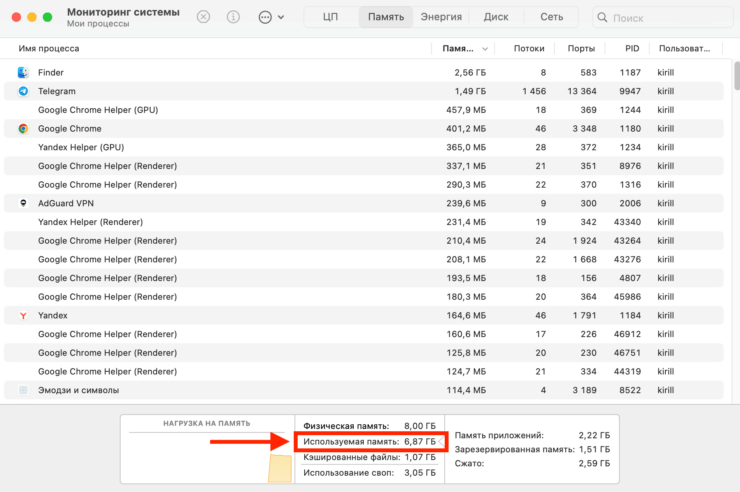Viewport: 740px width, 492px height.
Task: Switch to the ЦП tab
Action: [x=330, y=17]
